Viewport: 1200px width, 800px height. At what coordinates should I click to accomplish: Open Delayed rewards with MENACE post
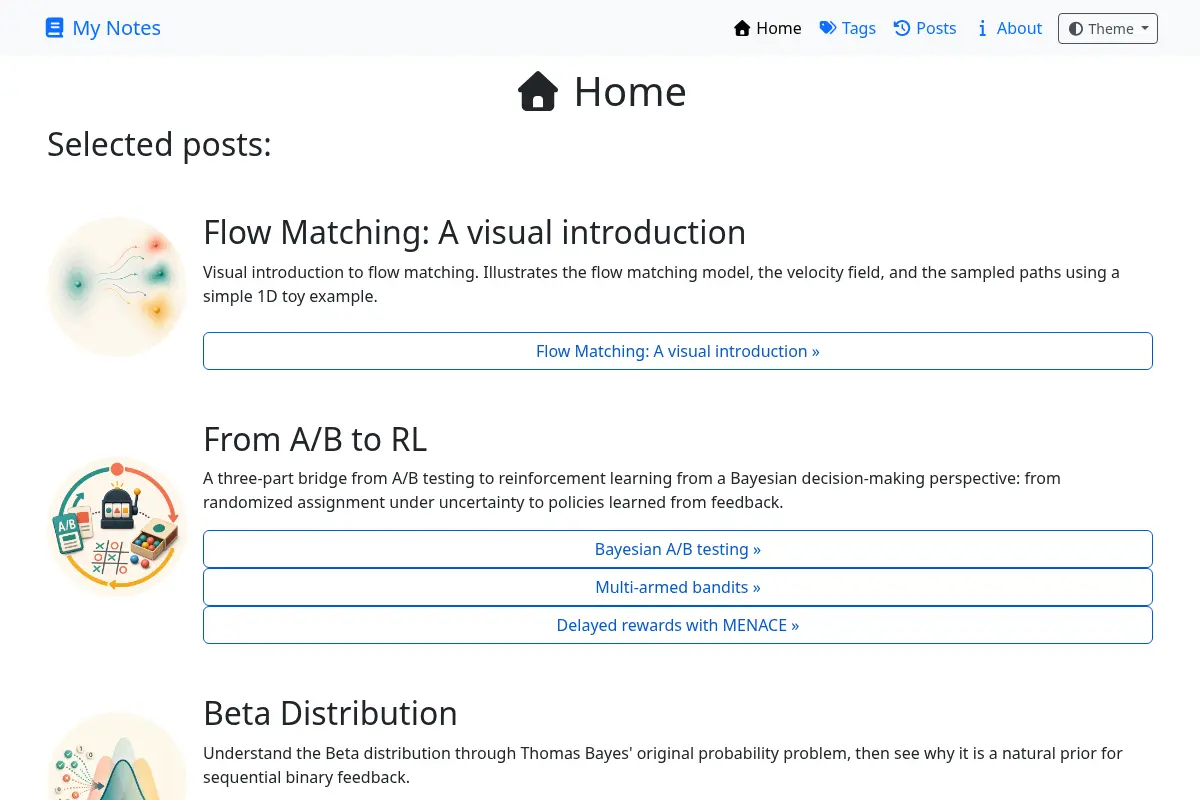pyautogui.click(x=678, y=625)
